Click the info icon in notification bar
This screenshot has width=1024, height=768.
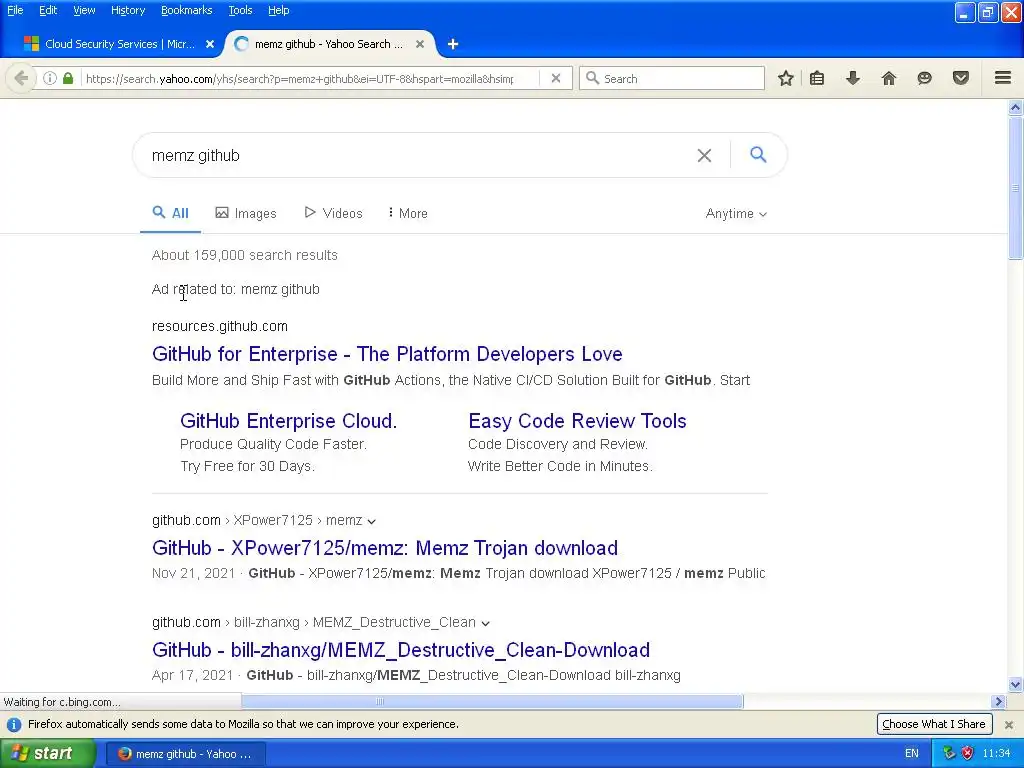pos(14,725)
